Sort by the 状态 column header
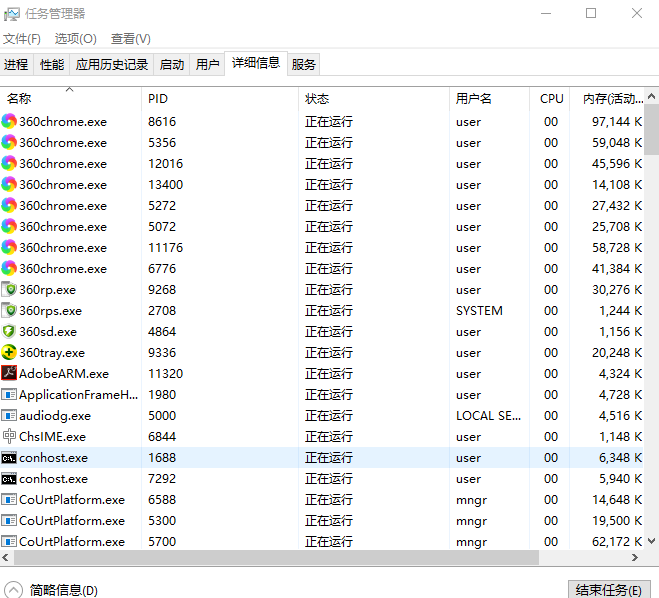Viewport: 659px width, 598px height. tap(374, 99)
